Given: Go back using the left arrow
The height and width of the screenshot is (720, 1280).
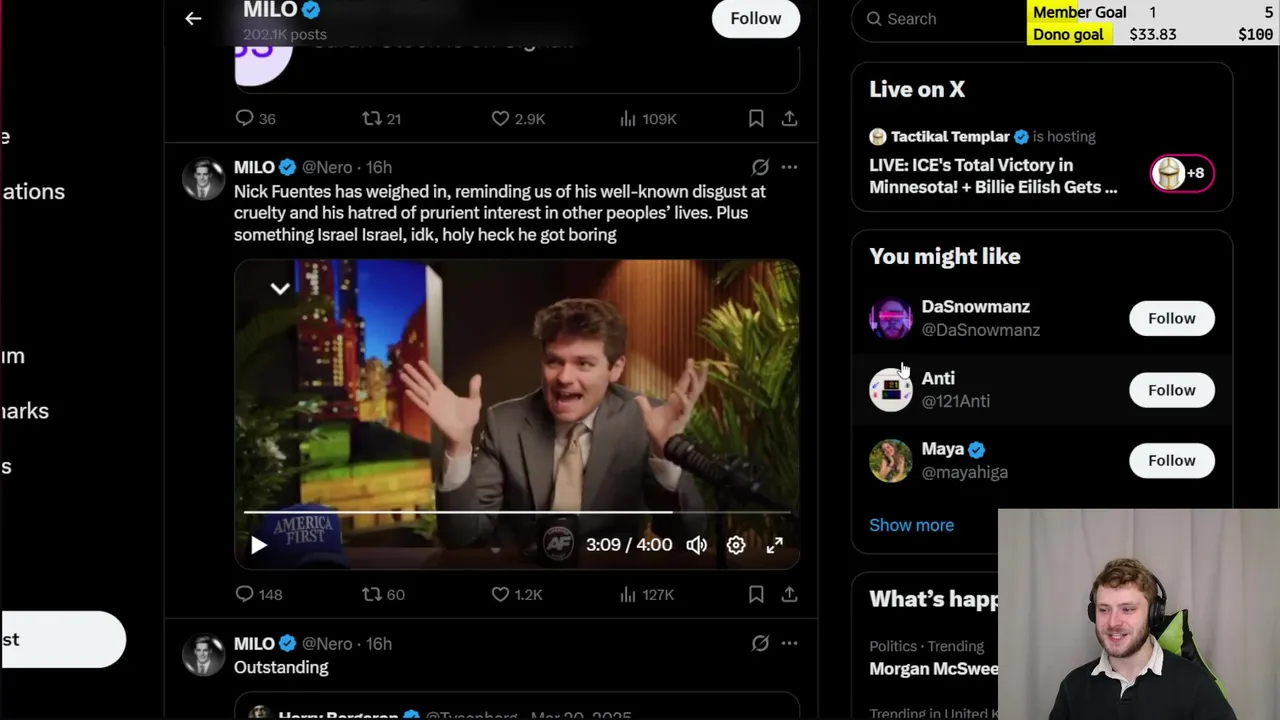Looking at the screenshot, I should (x=193, y=18).
